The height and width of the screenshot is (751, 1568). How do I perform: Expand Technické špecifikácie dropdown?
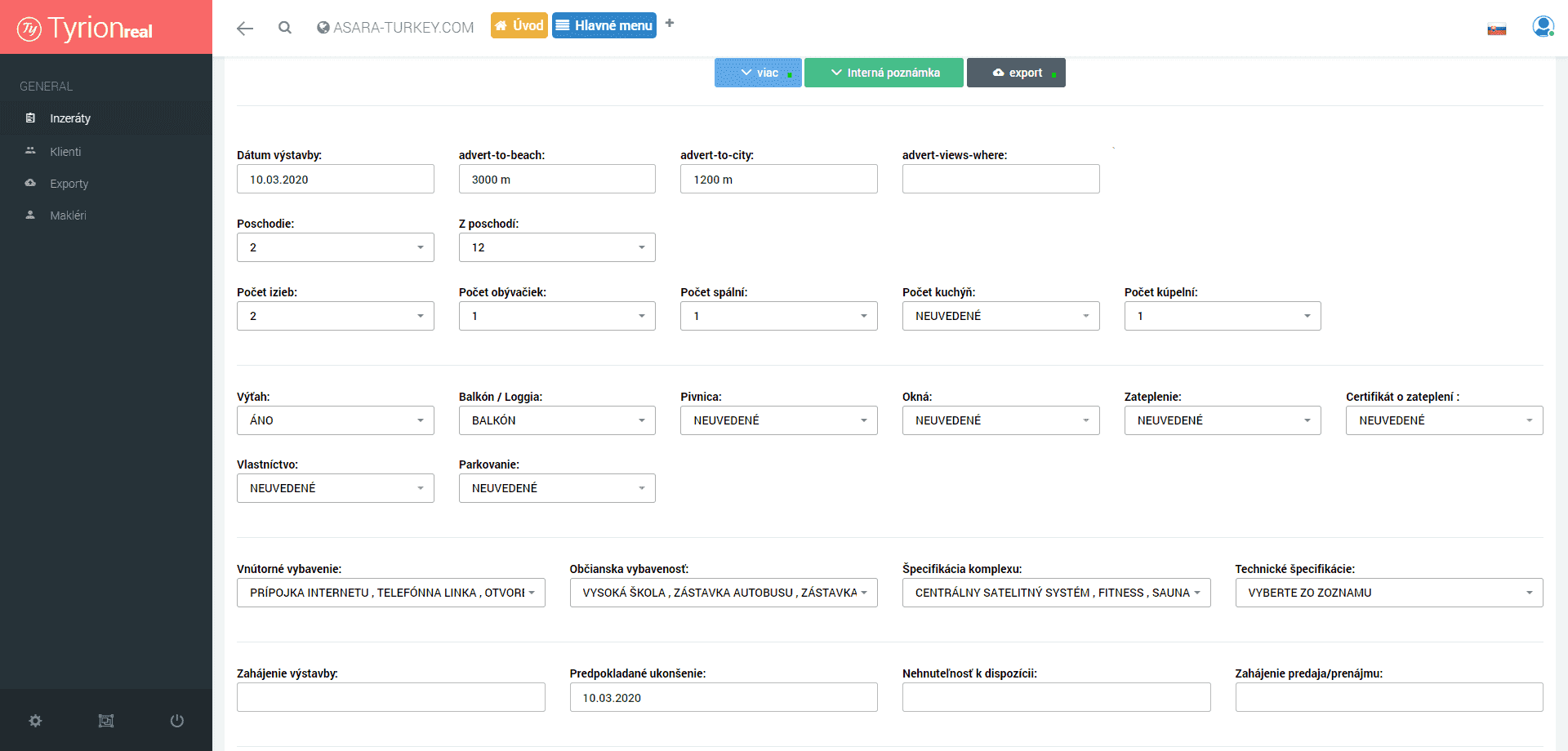coord(1388,593)
